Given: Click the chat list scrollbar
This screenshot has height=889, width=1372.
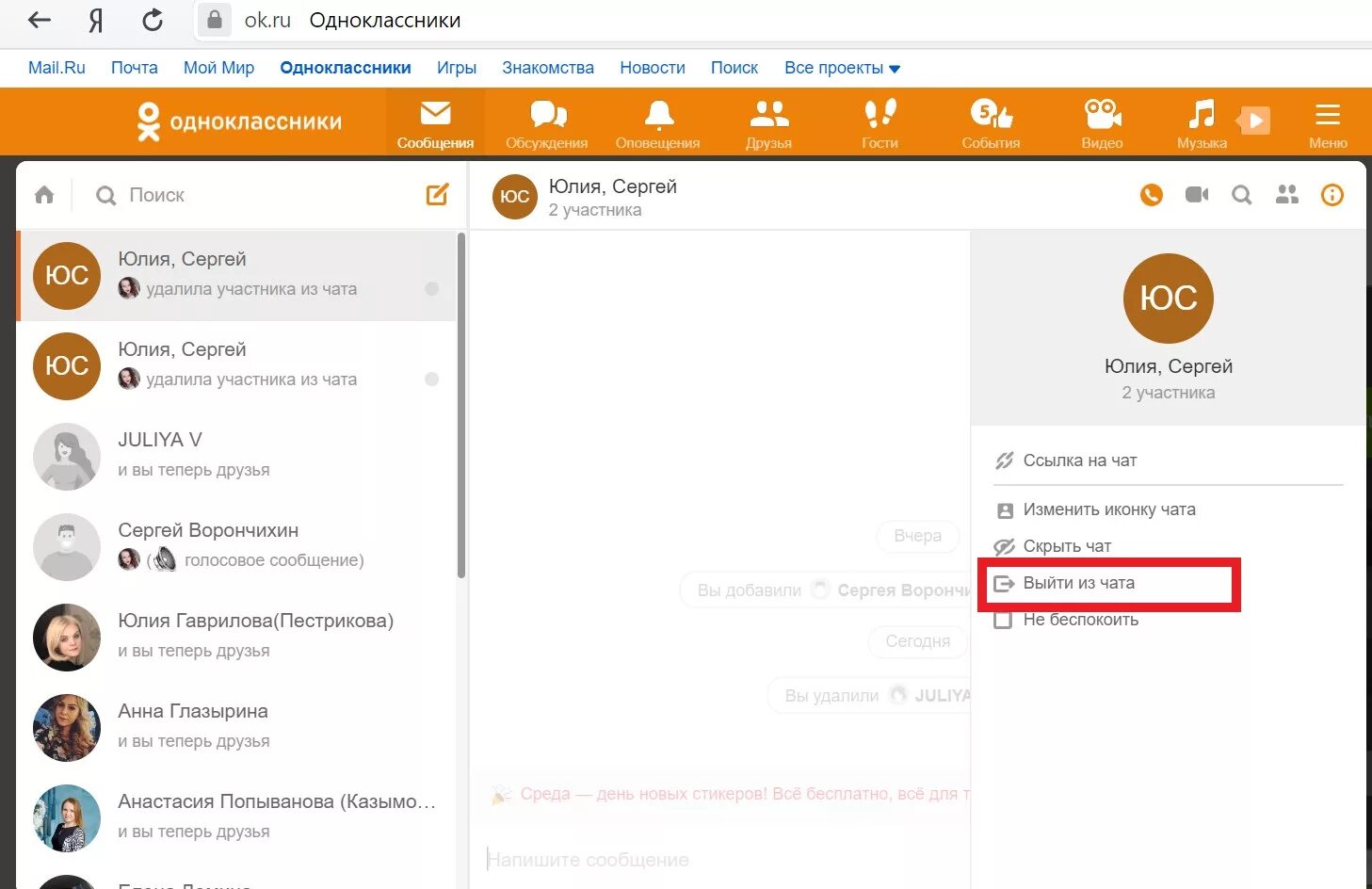Looking at the screenshot, I should (x=461, y=405).
